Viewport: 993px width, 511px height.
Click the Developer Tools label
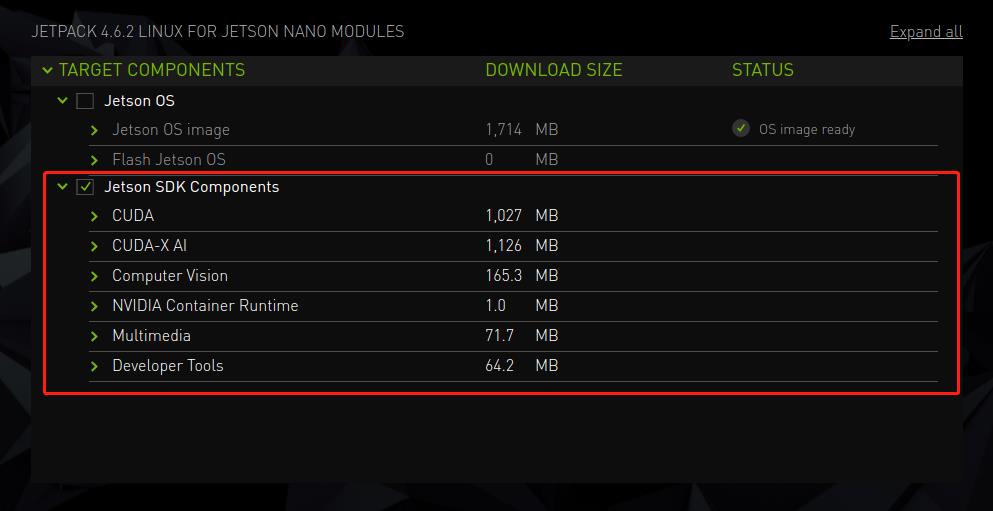[x=168, y=366]
